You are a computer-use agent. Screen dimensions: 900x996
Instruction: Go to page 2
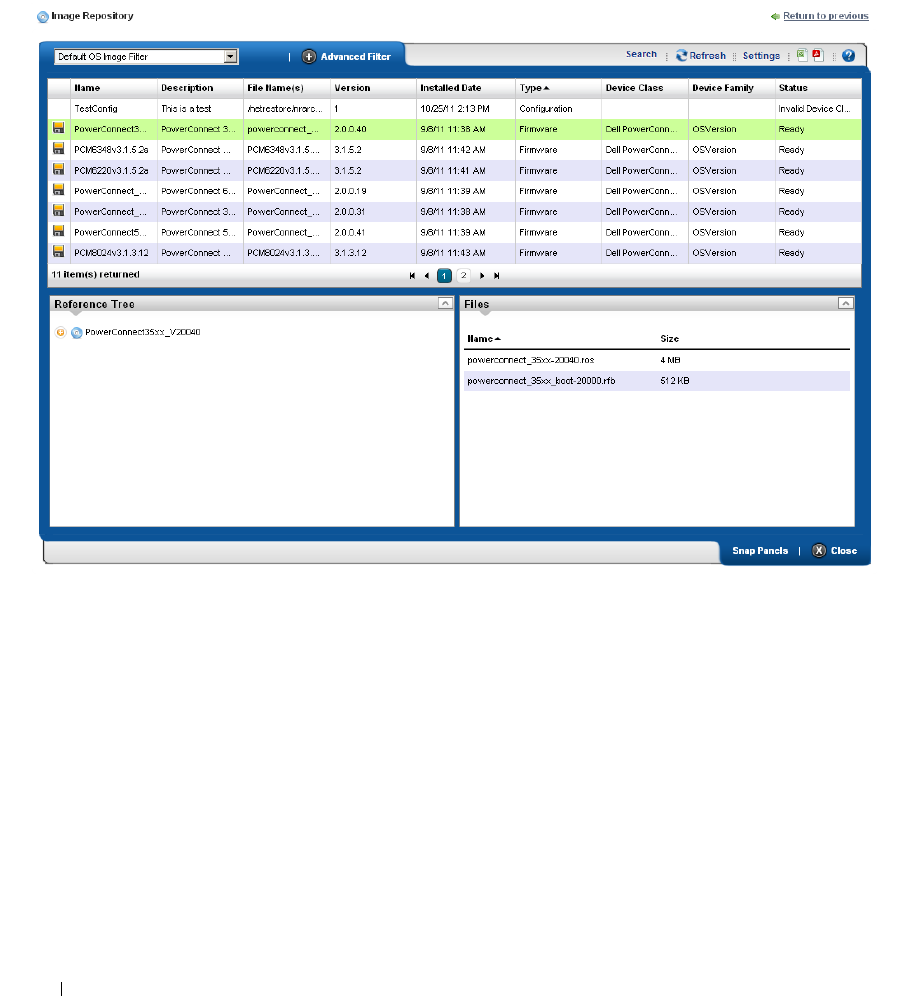pos(464,276)
